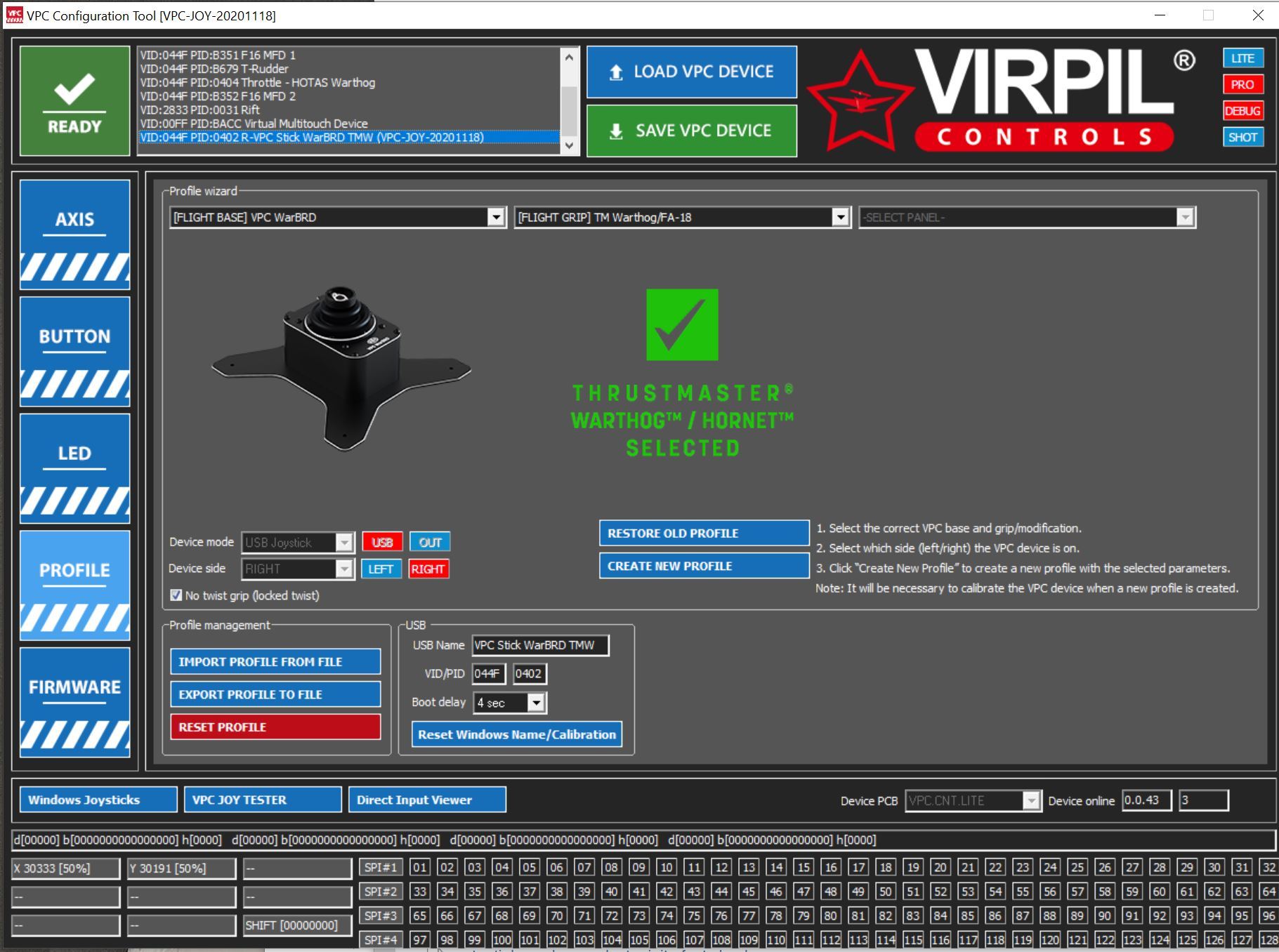Select the RIGHT device side toggle

428,569
